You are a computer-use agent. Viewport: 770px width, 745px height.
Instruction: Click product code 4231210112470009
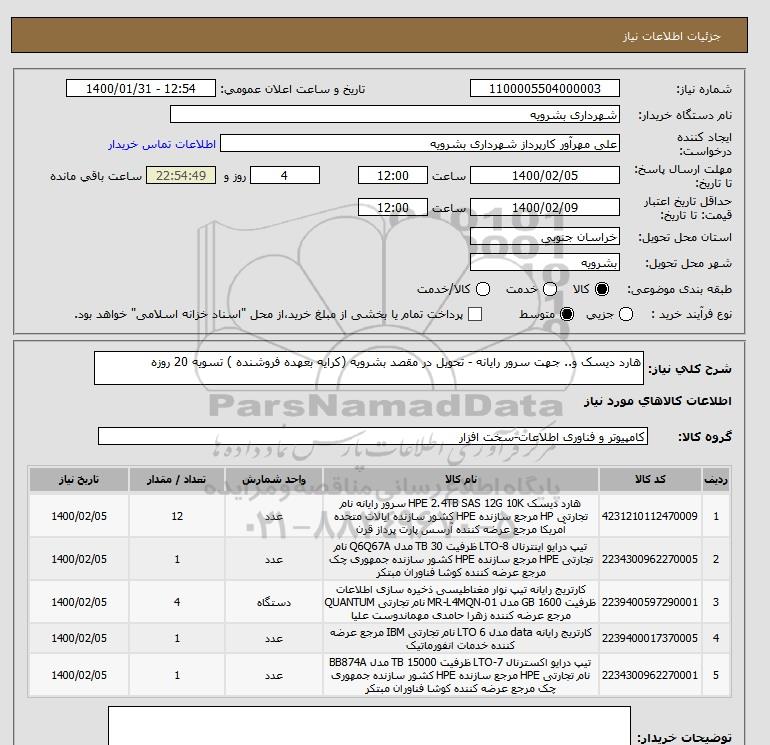coord(650,516)
